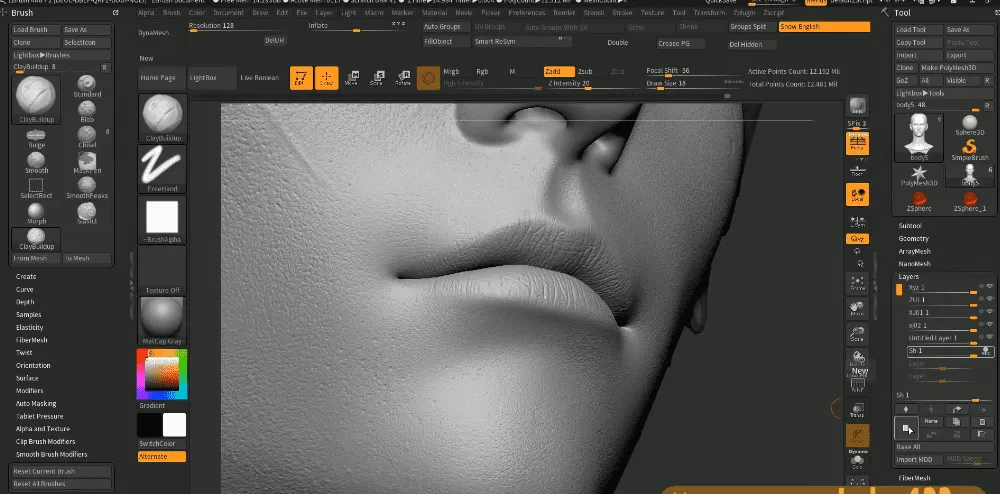This screenshot has height=494, width=1000.
Task: Choose the SelectRect brush icon
Action: click(36, 186)
